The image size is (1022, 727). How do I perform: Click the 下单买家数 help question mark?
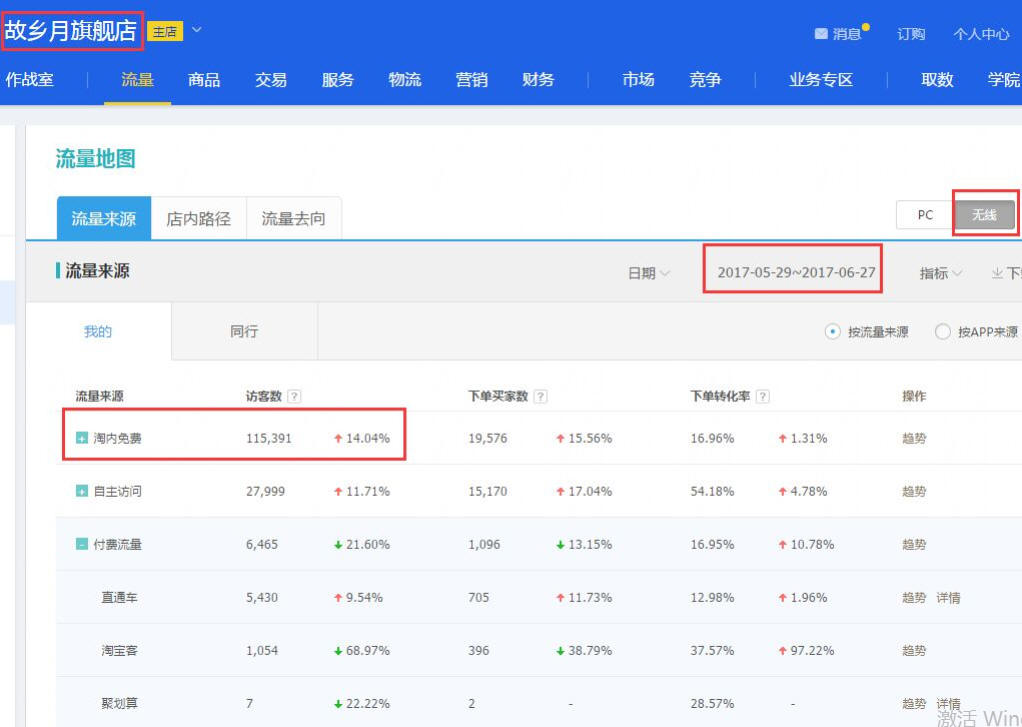pyautogui.click(x=540, y=396)
